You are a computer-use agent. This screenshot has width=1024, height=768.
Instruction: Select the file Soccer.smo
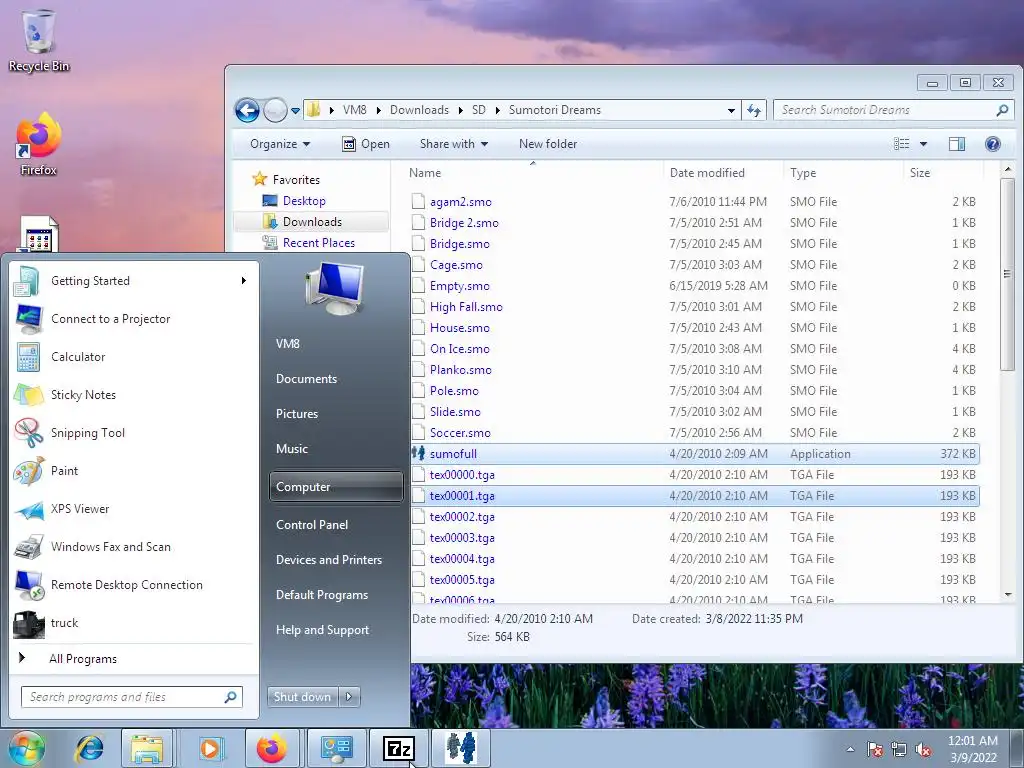[460, 433]
